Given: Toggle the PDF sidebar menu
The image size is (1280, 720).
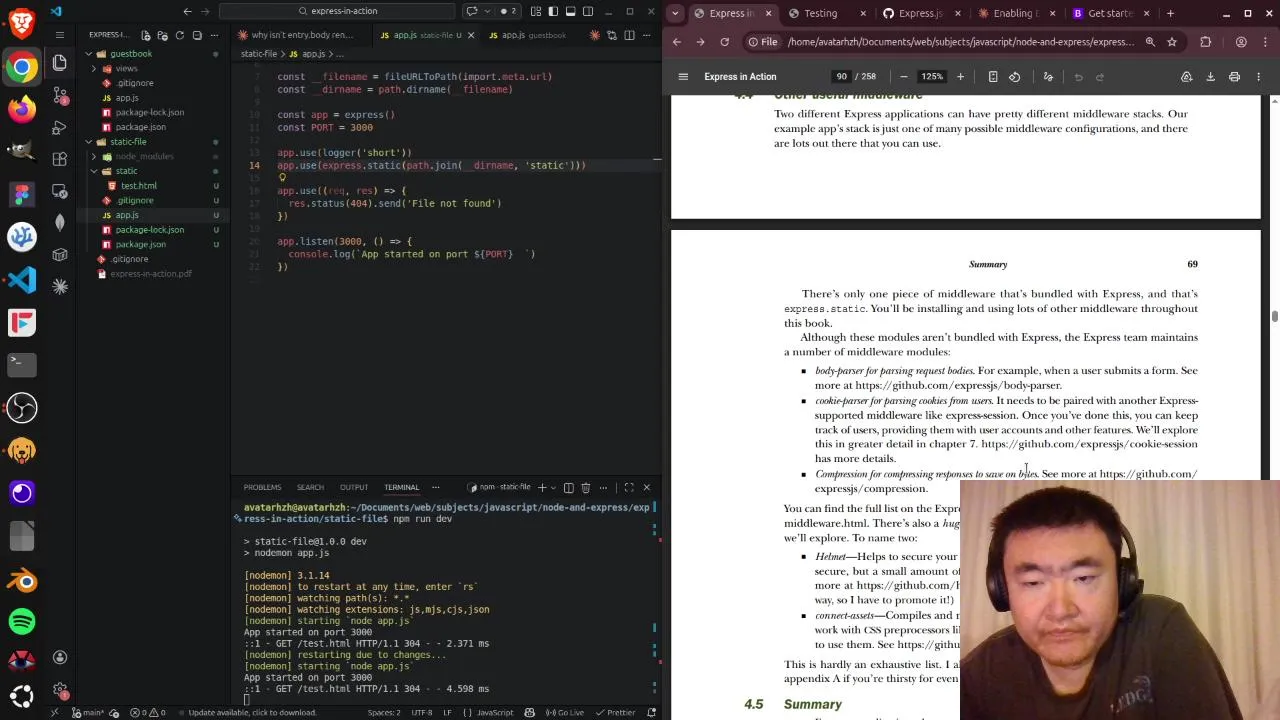Looking at the screenshot, I should click(683, 77).
